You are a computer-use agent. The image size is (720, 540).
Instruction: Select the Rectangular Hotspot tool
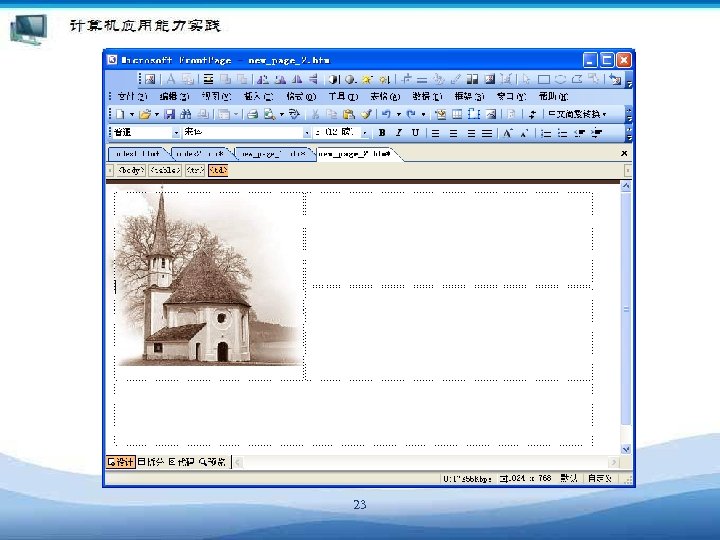[x=544, y=79]
